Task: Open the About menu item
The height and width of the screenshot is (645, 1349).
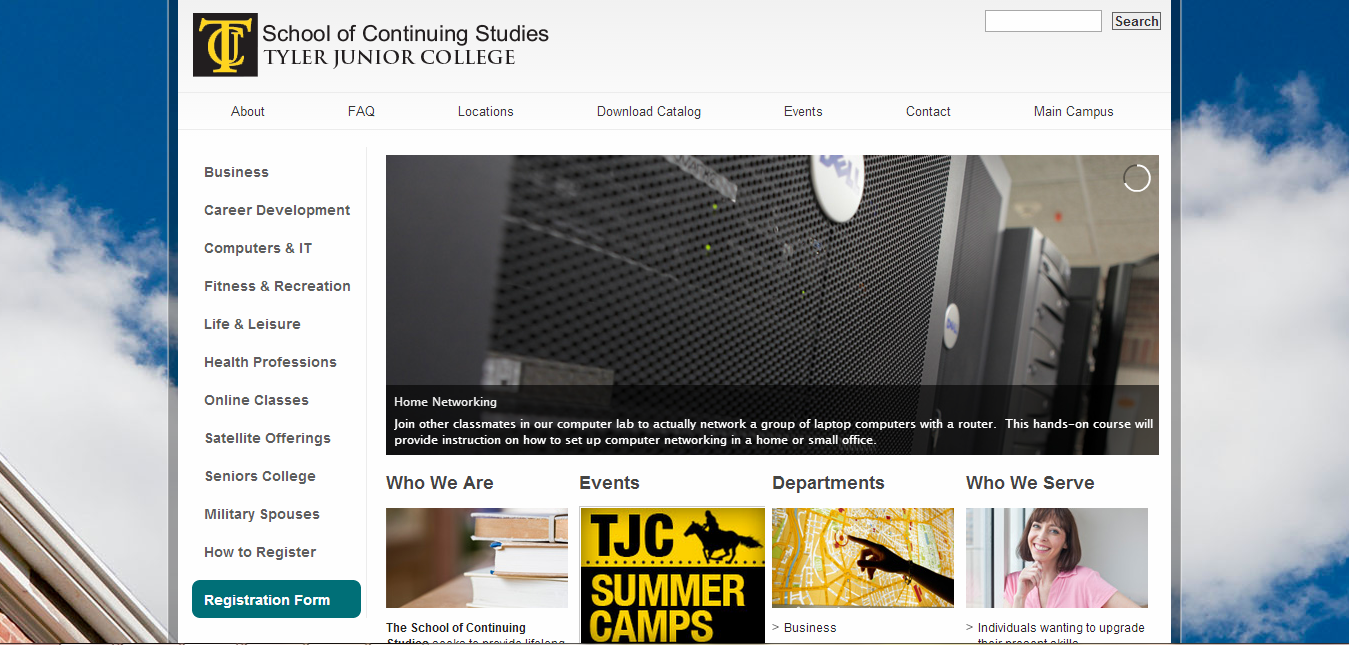Action: [x=247, y=111]
